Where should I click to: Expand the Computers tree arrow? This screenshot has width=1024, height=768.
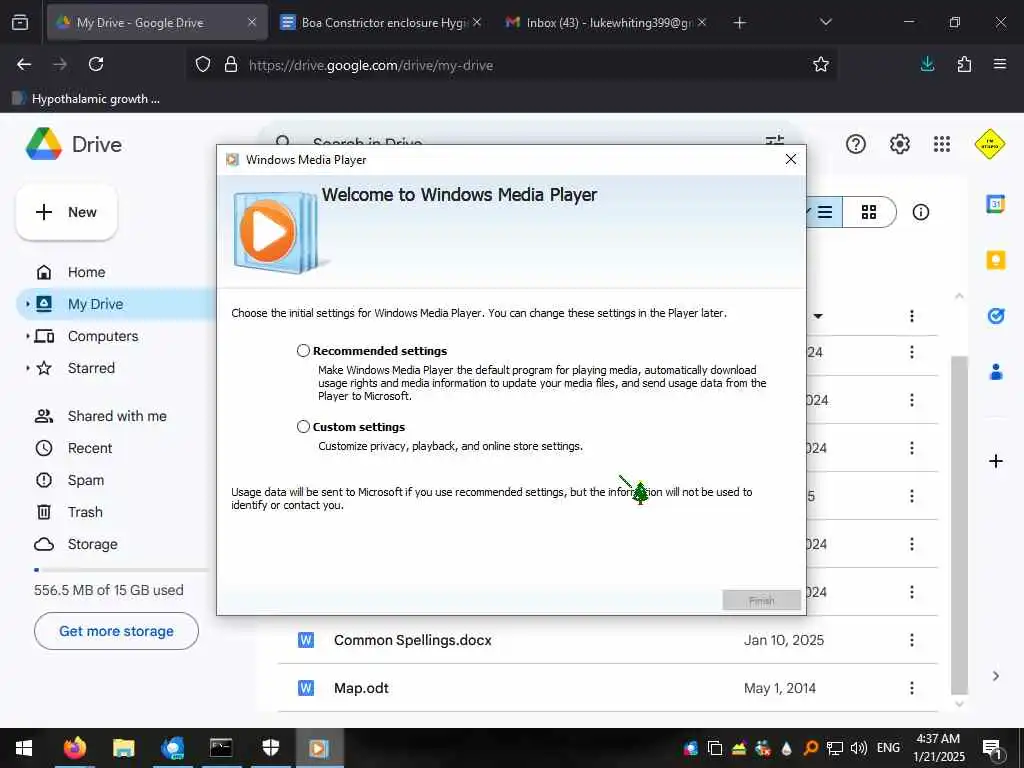click(27, 336)
